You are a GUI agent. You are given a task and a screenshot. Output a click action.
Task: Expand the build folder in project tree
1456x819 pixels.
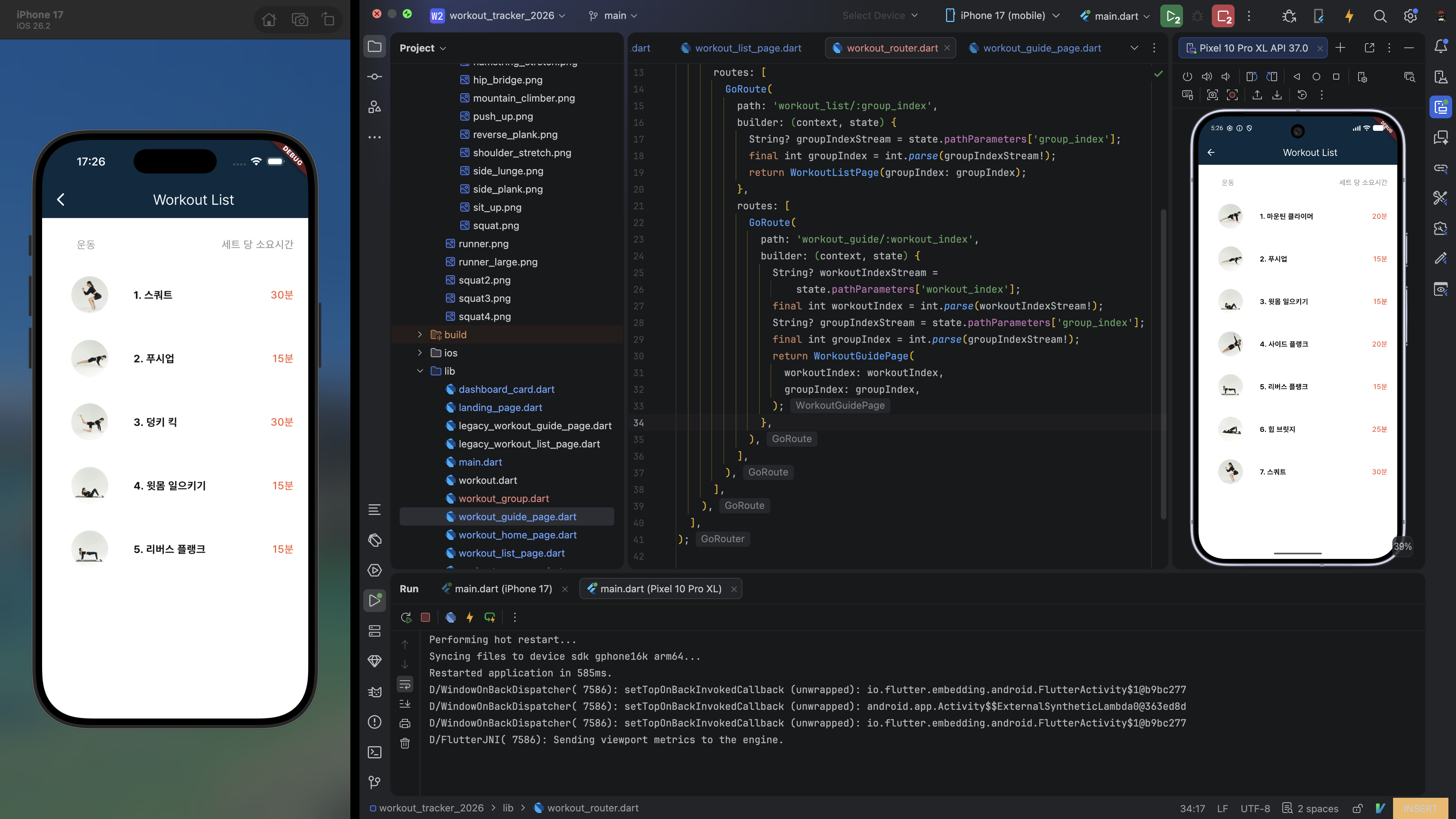(419, 334)
